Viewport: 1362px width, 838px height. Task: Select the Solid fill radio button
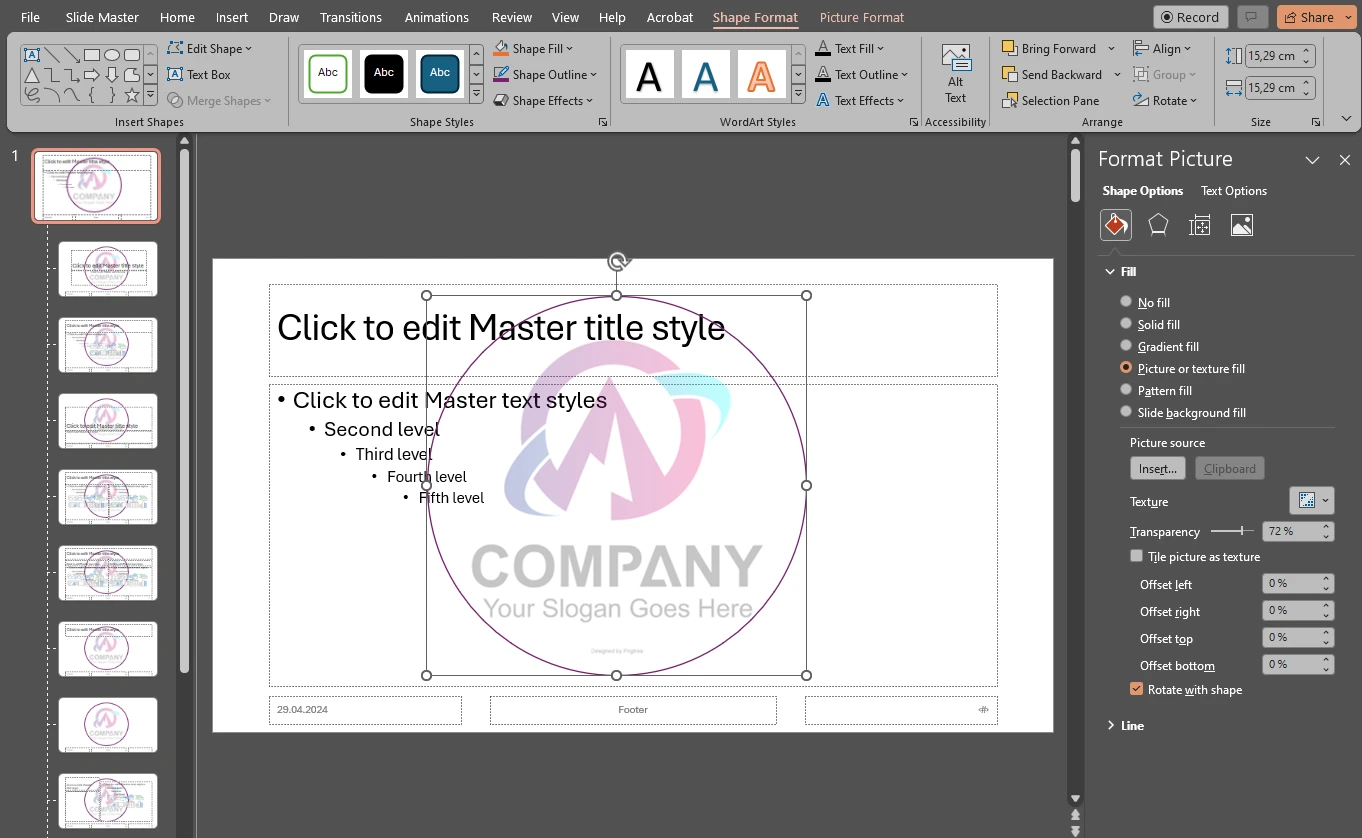pos(1126,324)
